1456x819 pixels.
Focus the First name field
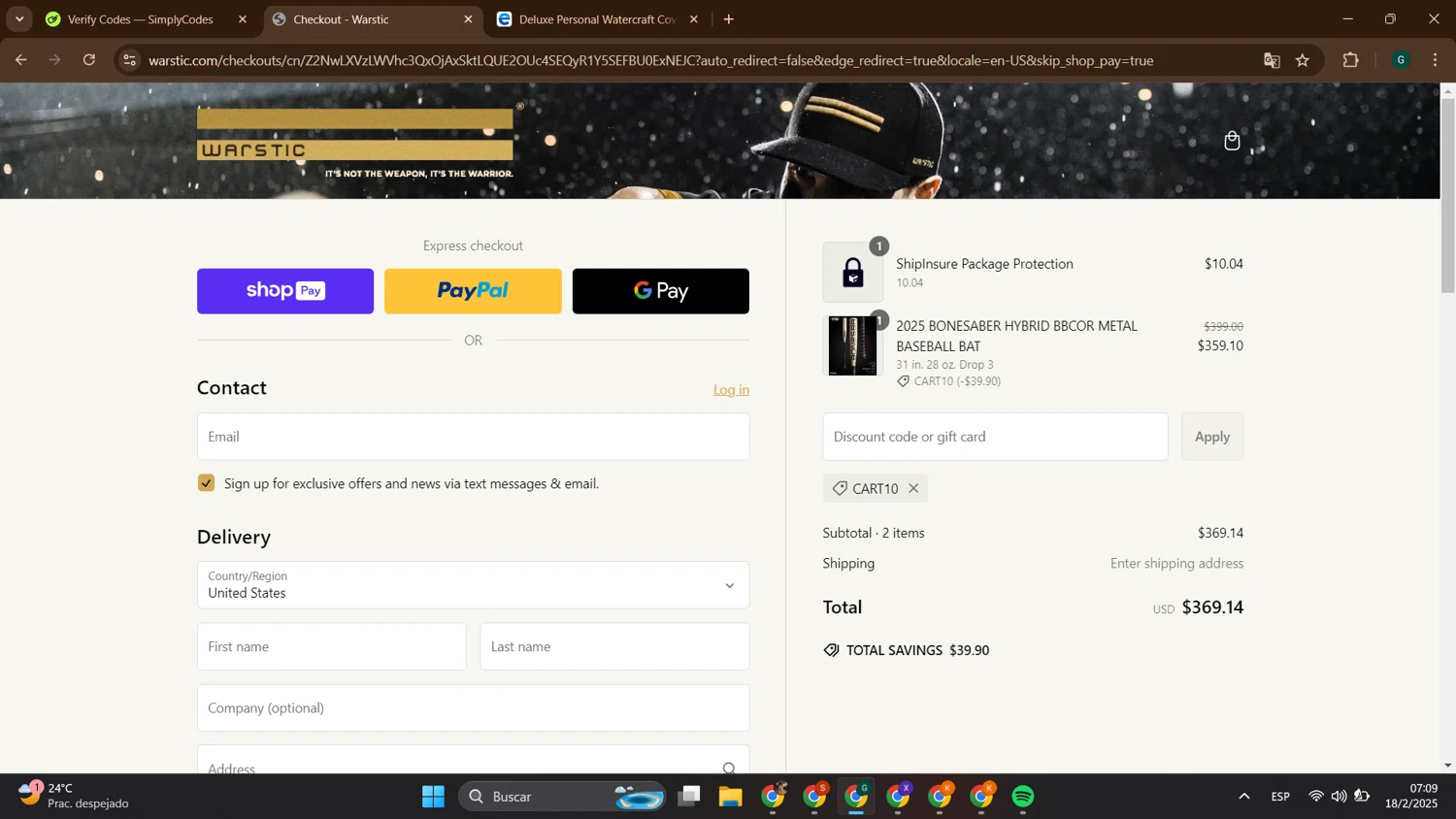(331, 646)
